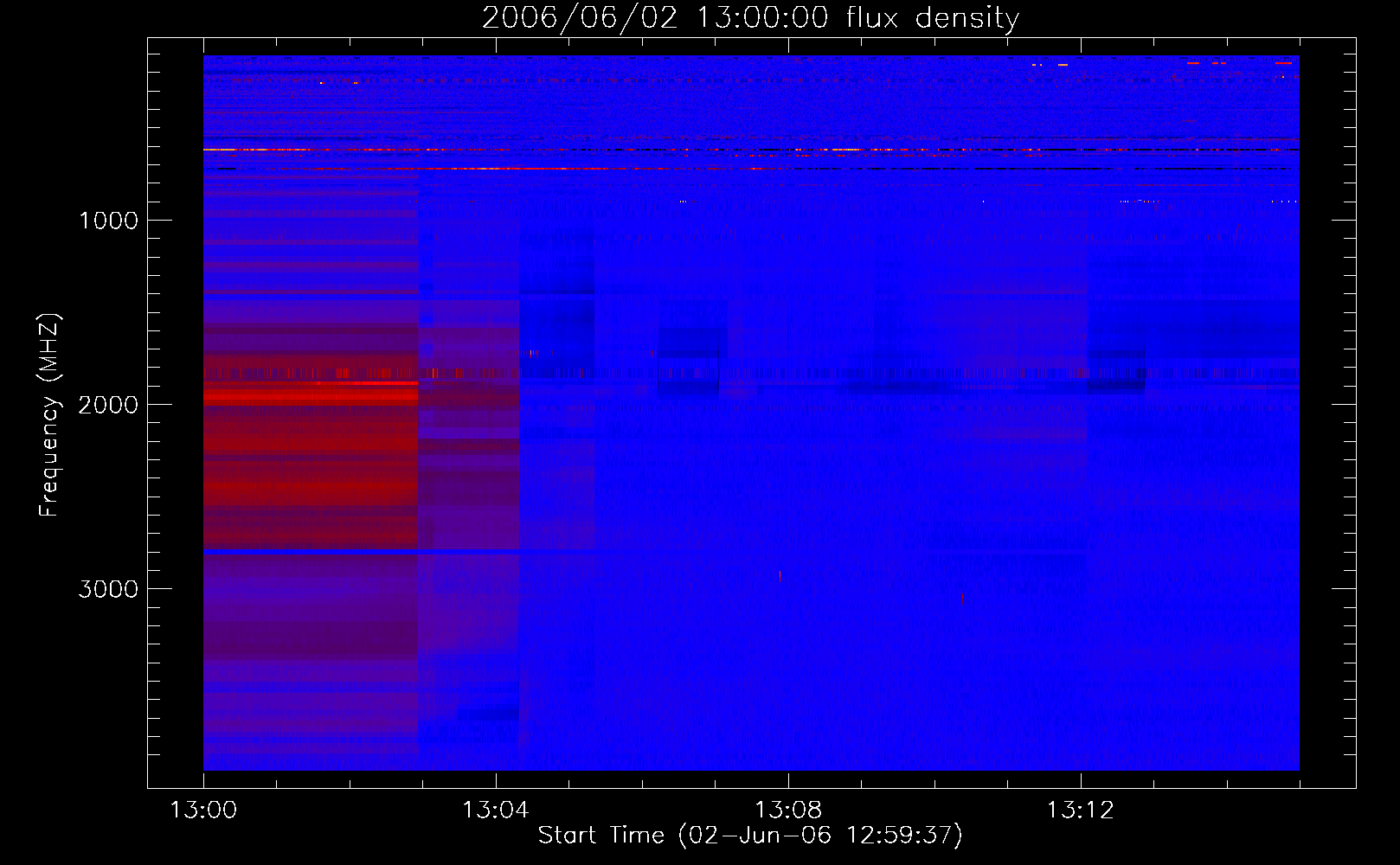Select the '2000' frequency axis label
The width and height of the screenshot is (1400, 865).
point(108,405)
